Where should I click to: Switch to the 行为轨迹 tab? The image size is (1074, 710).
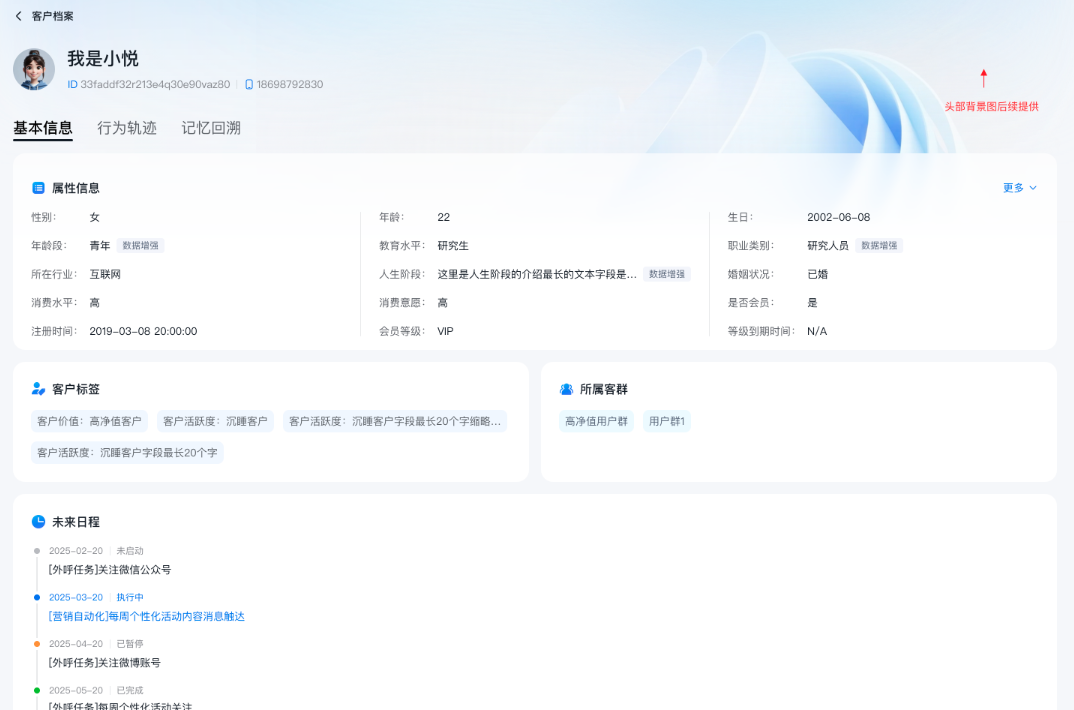(127, 128)
